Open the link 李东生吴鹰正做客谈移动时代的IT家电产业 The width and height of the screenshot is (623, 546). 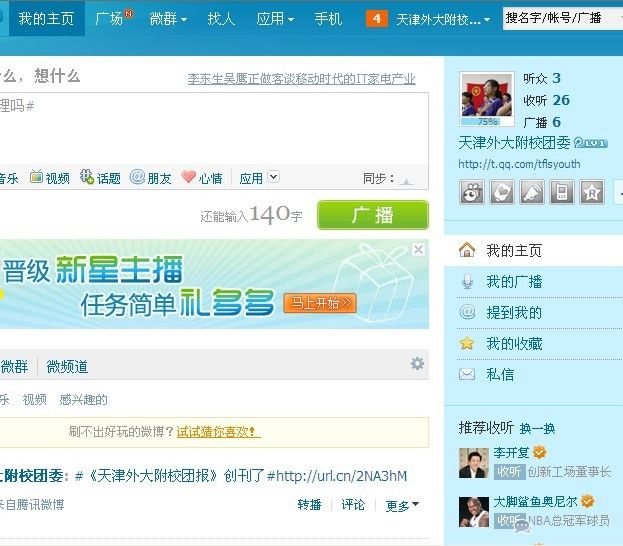point(301,79)
